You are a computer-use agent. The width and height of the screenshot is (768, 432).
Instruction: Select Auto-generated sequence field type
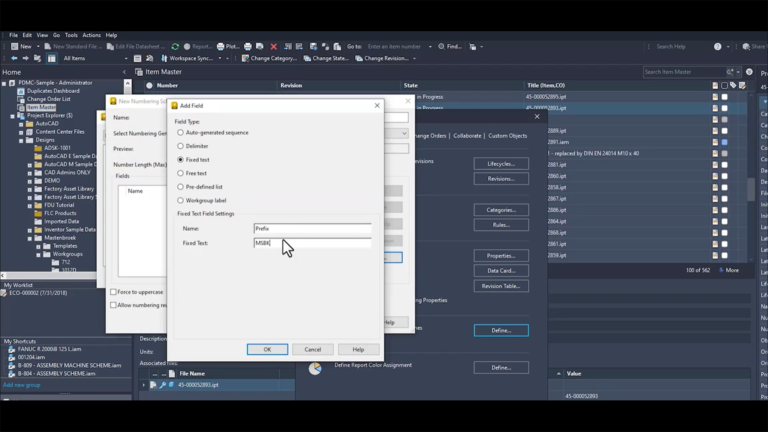point(180,133)
